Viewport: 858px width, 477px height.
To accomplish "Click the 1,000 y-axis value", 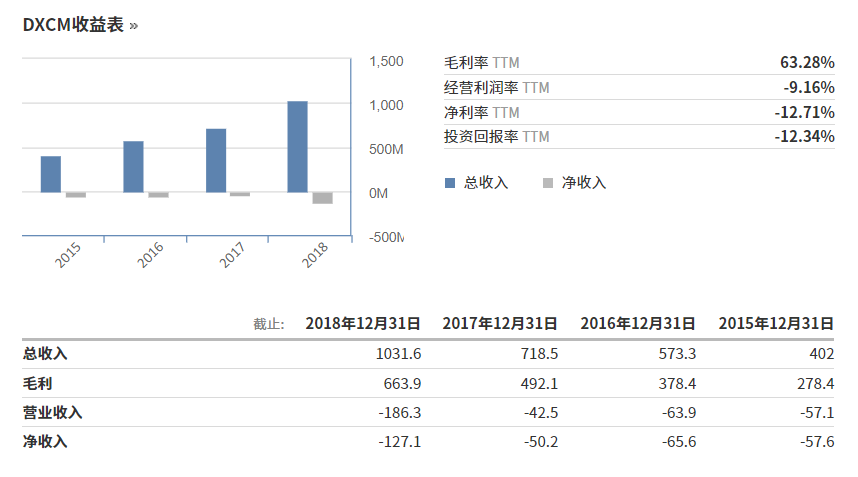I will 386,106.
